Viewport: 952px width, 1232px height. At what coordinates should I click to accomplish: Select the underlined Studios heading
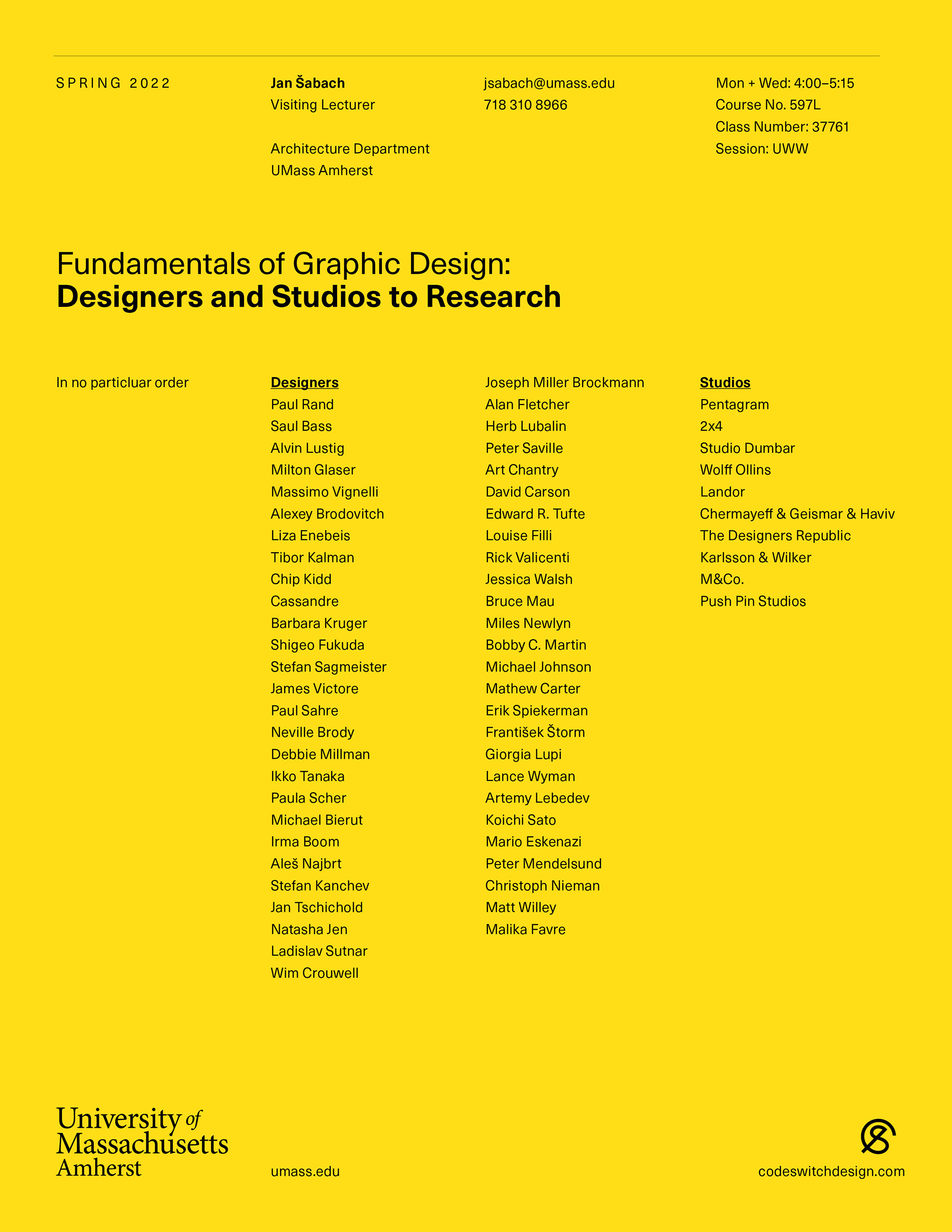coord(725,382)
